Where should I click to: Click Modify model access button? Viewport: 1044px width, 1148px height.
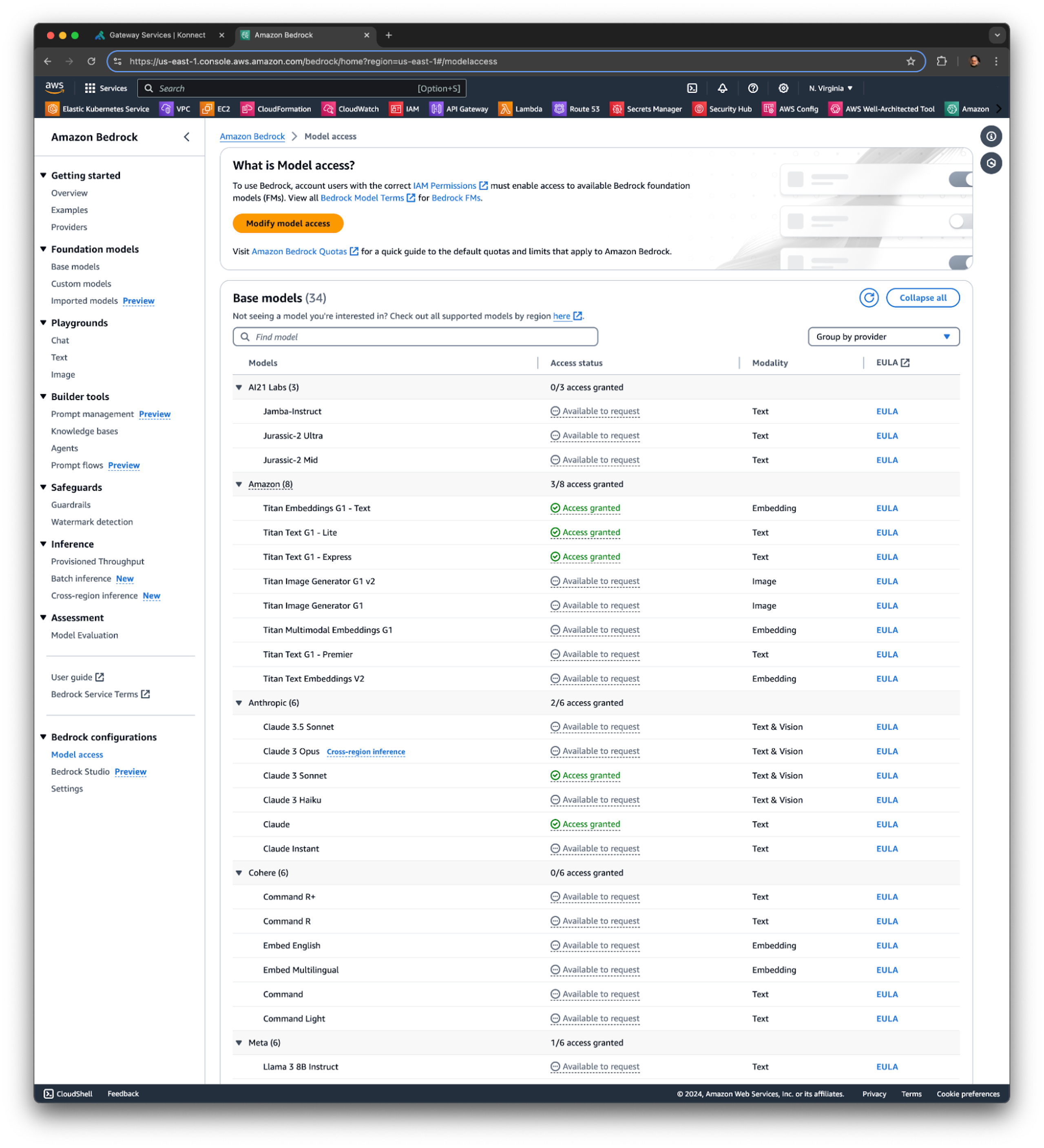coord(288,223)
